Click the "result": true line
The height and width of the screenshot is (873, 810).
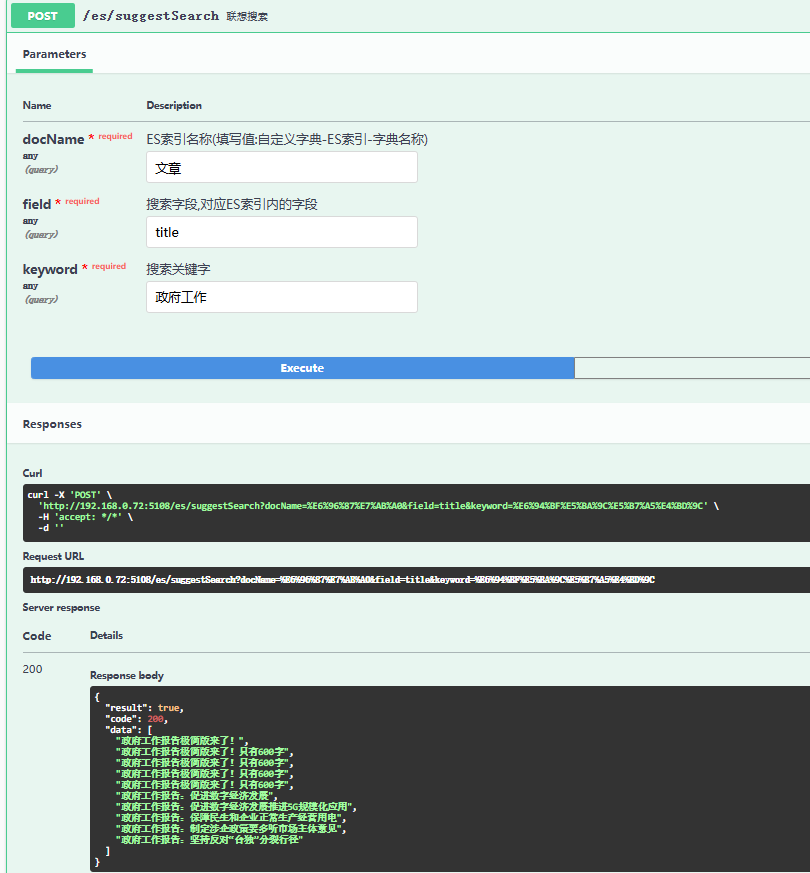click(144, 708)
